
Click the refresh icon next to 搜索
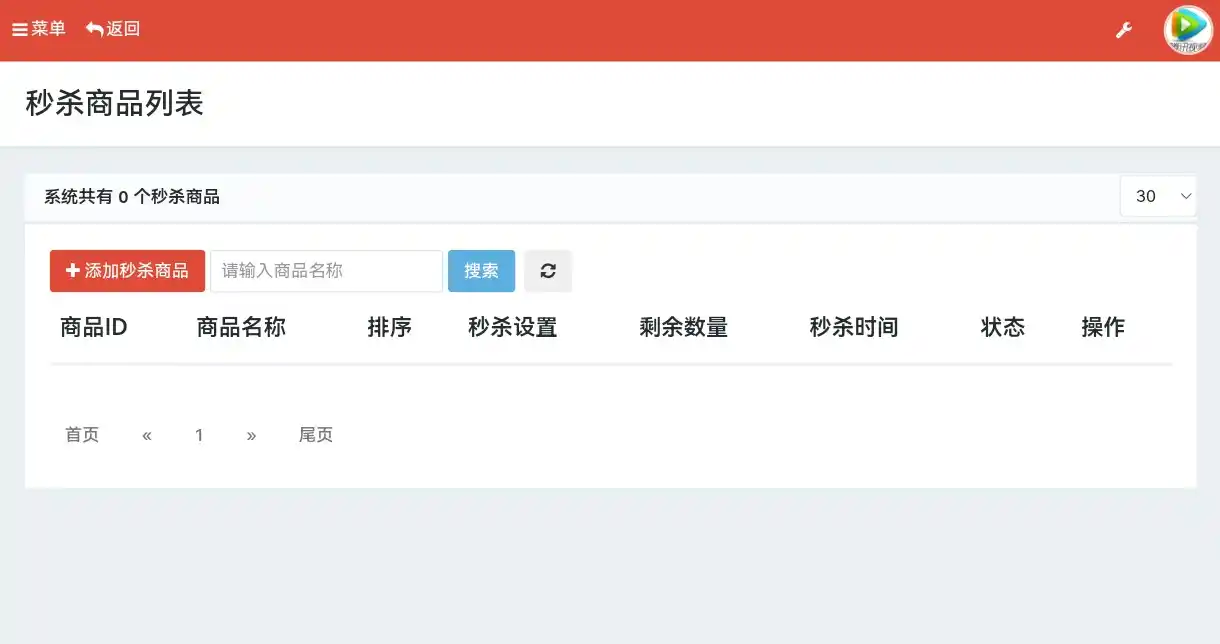tap(548, 270)
